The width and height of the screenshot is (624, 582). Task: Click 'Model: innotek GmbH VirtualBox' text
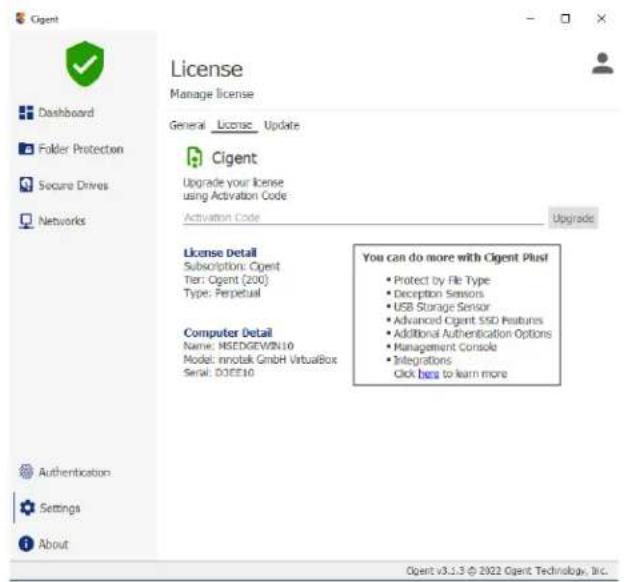[x=260, y=359]
